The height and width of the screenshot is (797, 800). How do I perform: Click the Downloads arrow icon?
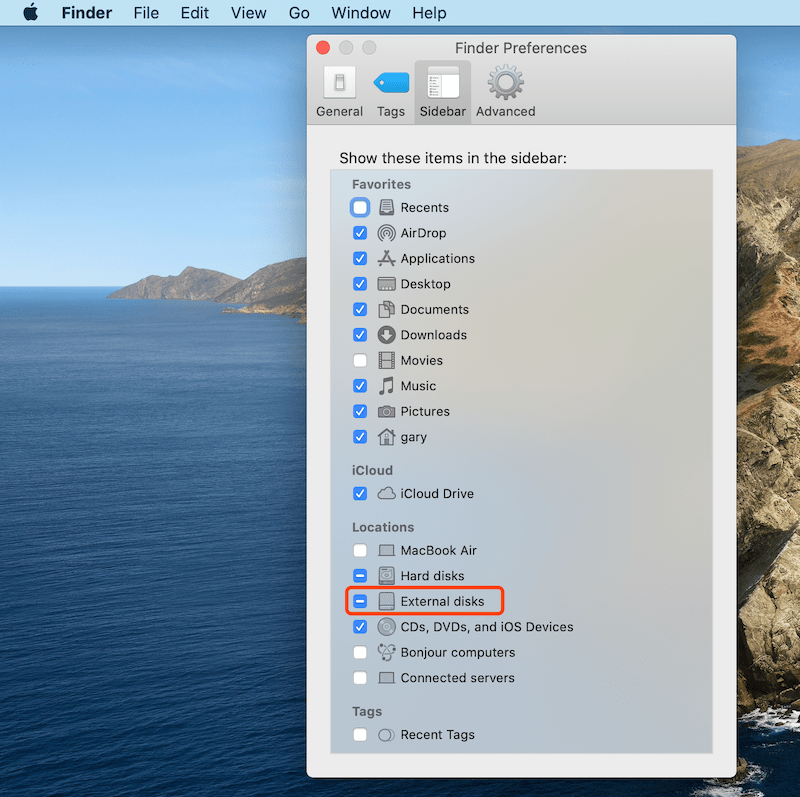pos(386,335)
